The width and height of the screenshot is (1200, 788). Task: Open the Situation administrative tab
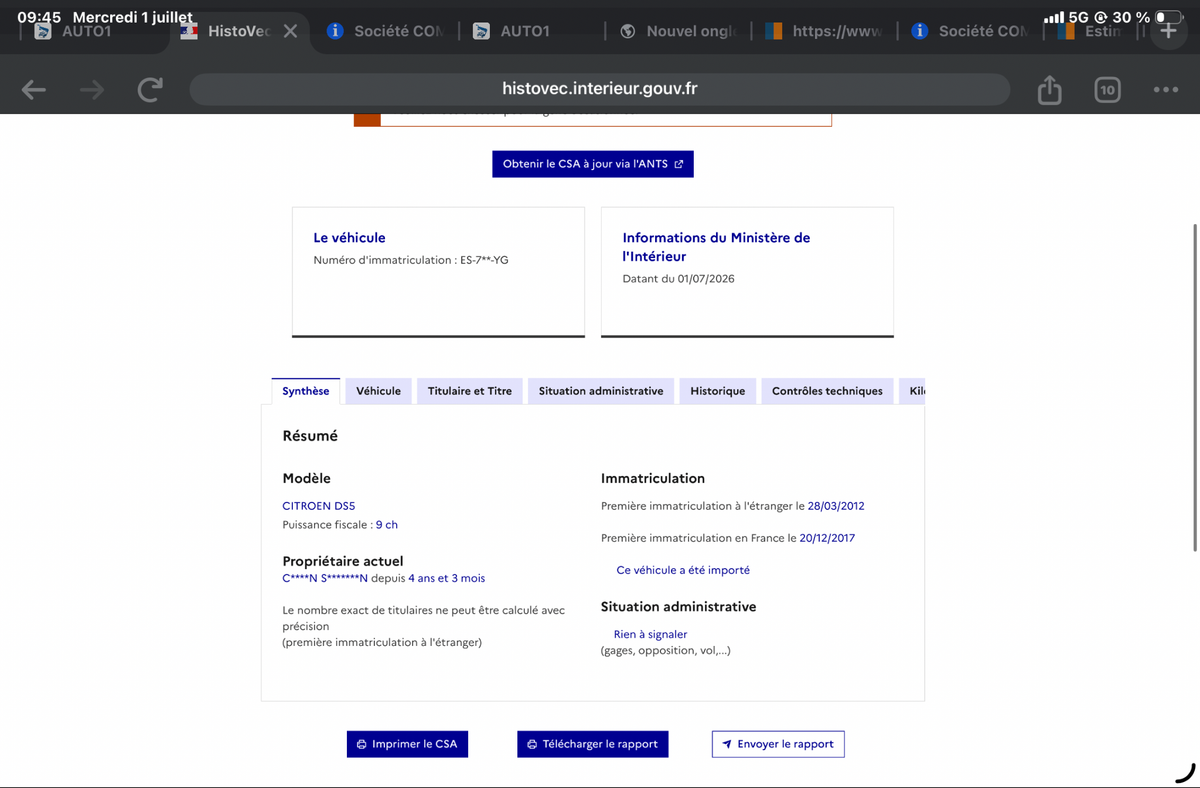(601, 391)
